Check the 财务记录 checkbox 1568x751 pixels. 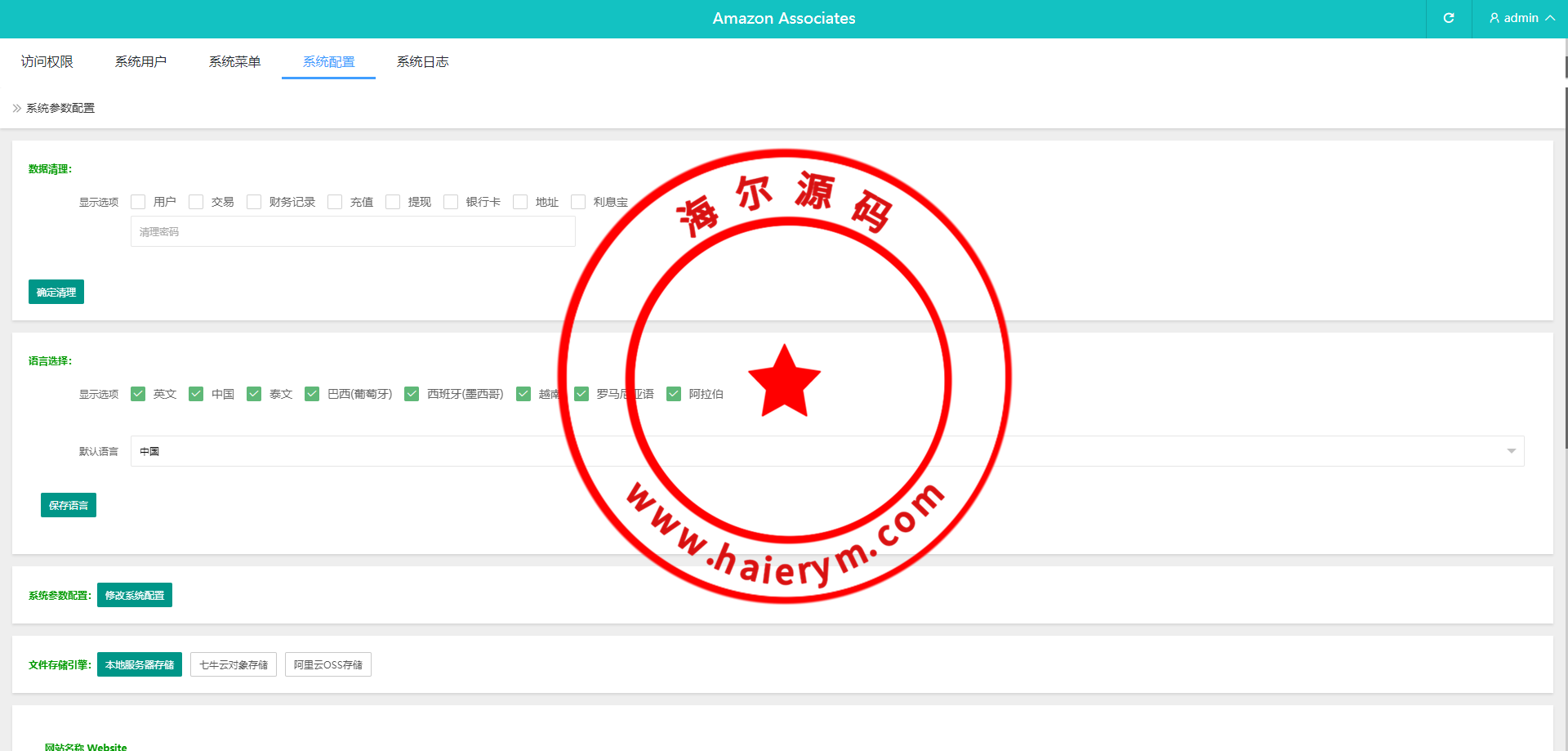pos(254,202)
